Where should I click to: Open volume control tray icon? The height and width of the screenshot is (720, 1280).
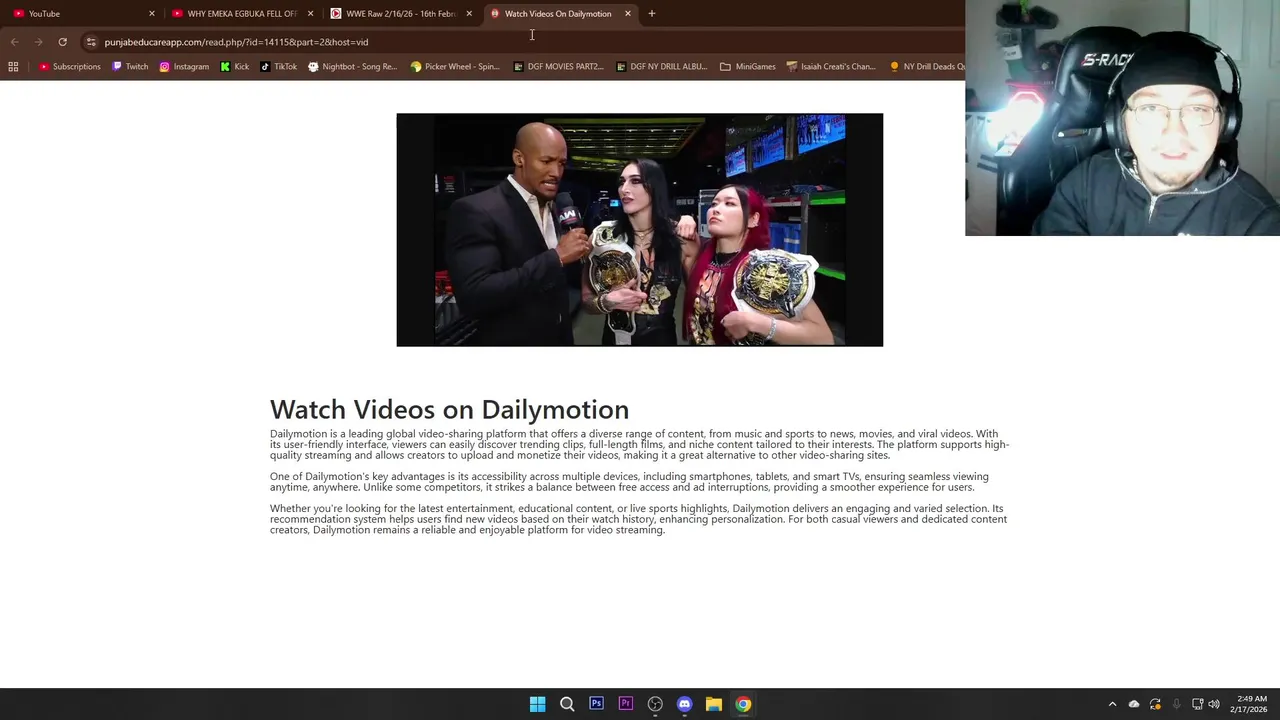click(1214, 704)
